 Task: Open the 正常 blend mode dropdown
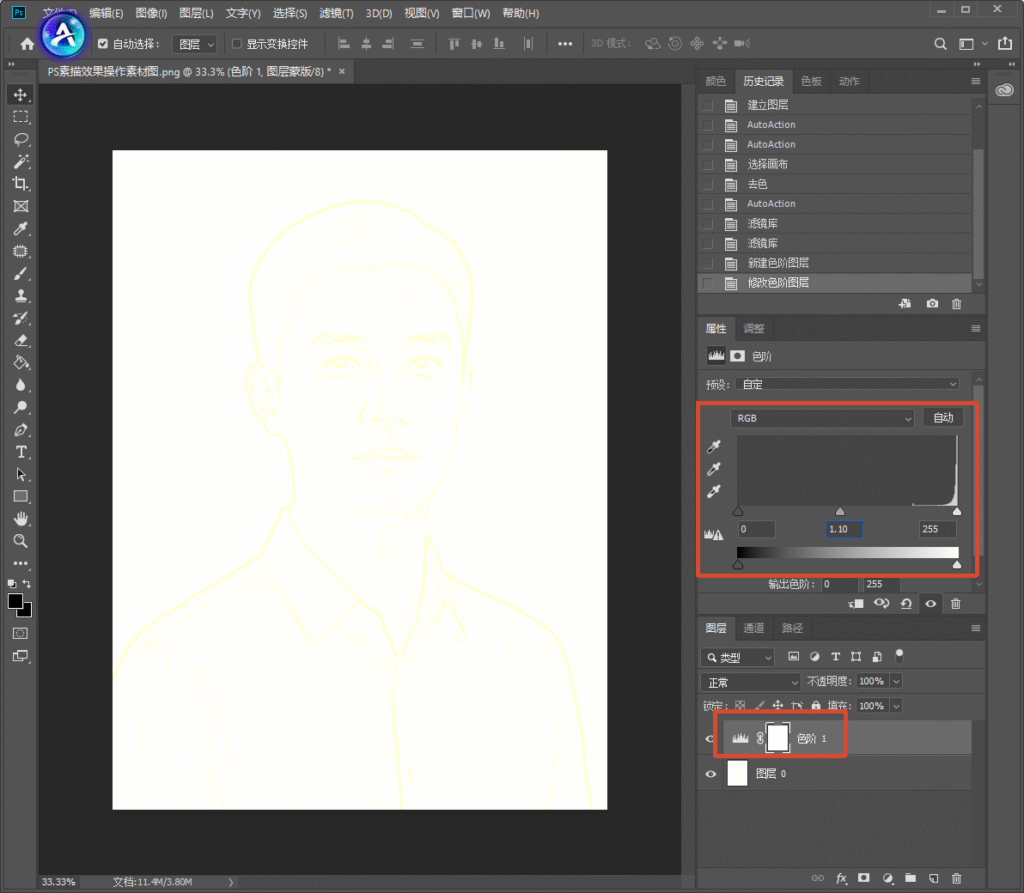750,683
